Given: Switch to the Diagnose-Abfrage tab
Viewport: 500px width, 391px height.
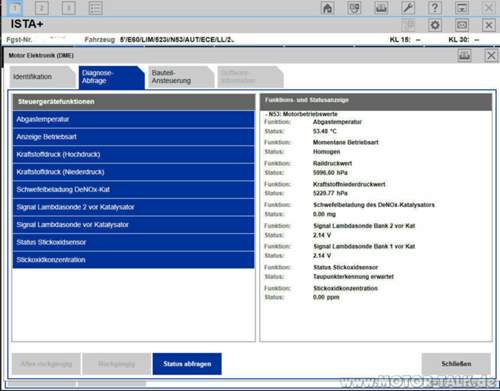Looking at the screenshot, I should (x=112, y=77).
